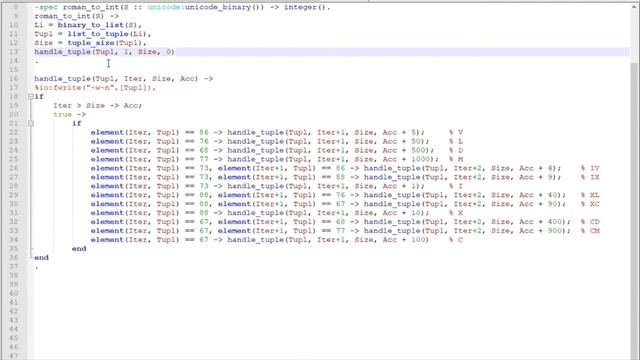Click the value 86 on line 22
Viewport: 640px width, 360px height.
point(204,132)
